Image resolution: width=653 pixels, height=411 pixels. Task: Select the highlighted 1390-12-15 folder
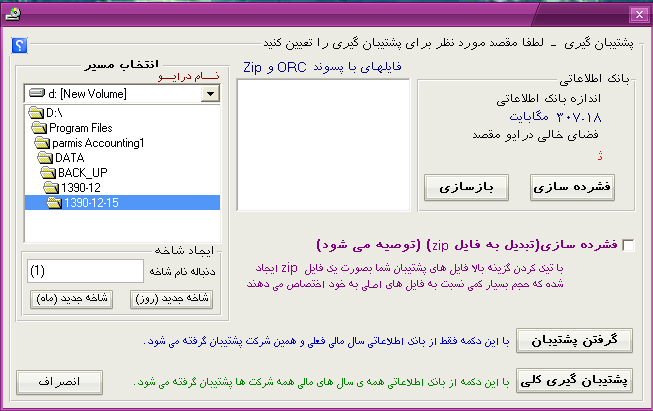click(x=122, y=203)
